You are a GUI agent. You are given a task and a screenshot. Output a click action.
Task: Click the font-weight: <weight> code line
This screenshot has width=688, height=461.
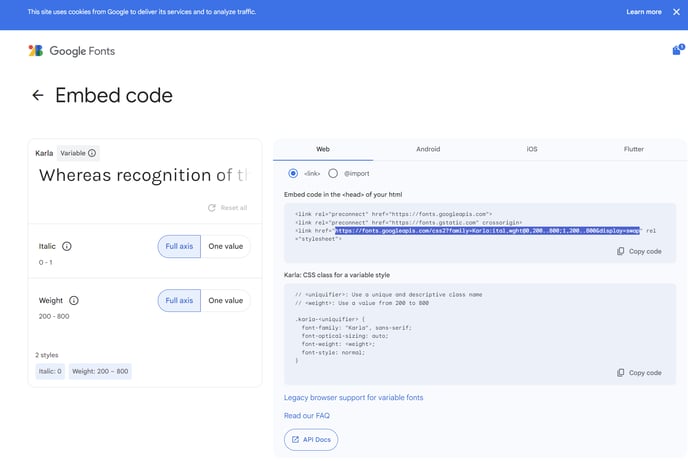[338, 344]
